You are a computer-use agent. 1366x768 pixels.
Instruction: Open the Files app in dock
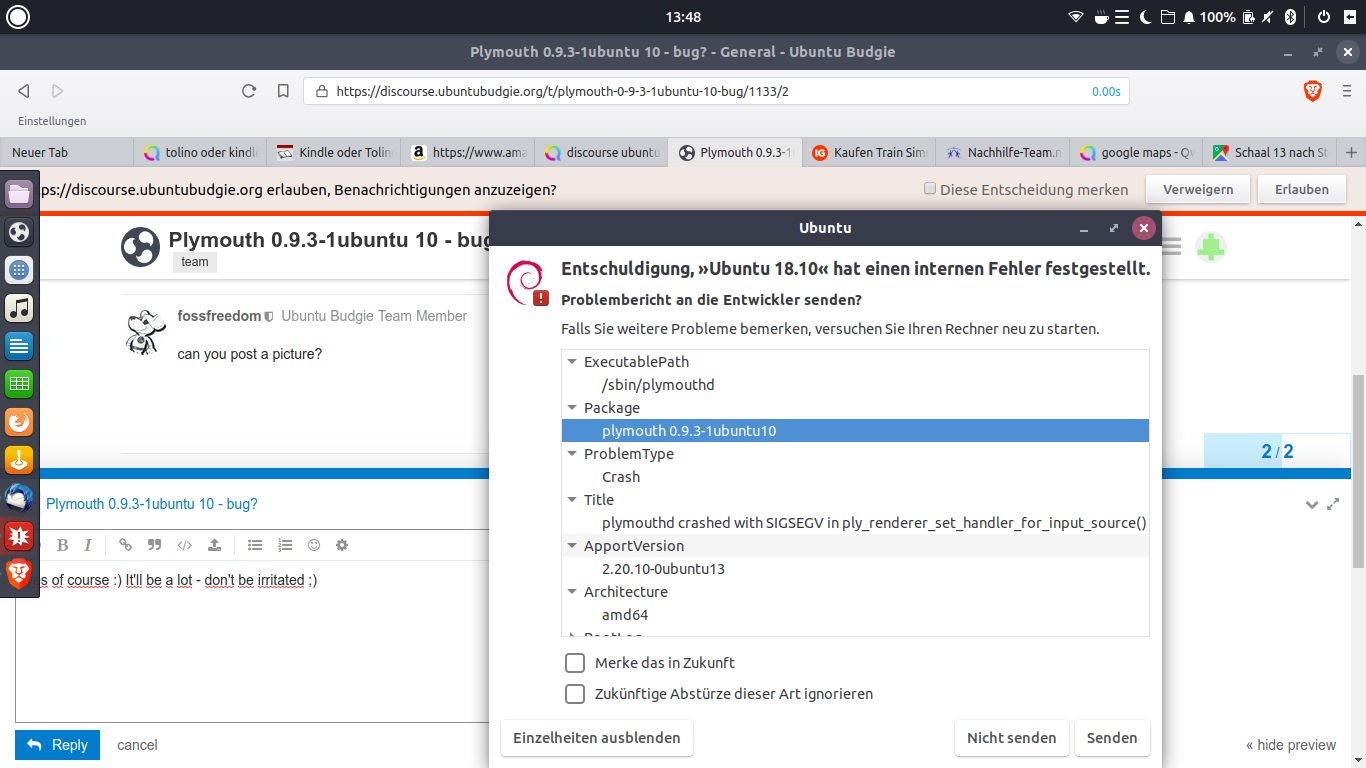[x=19, y=195]
